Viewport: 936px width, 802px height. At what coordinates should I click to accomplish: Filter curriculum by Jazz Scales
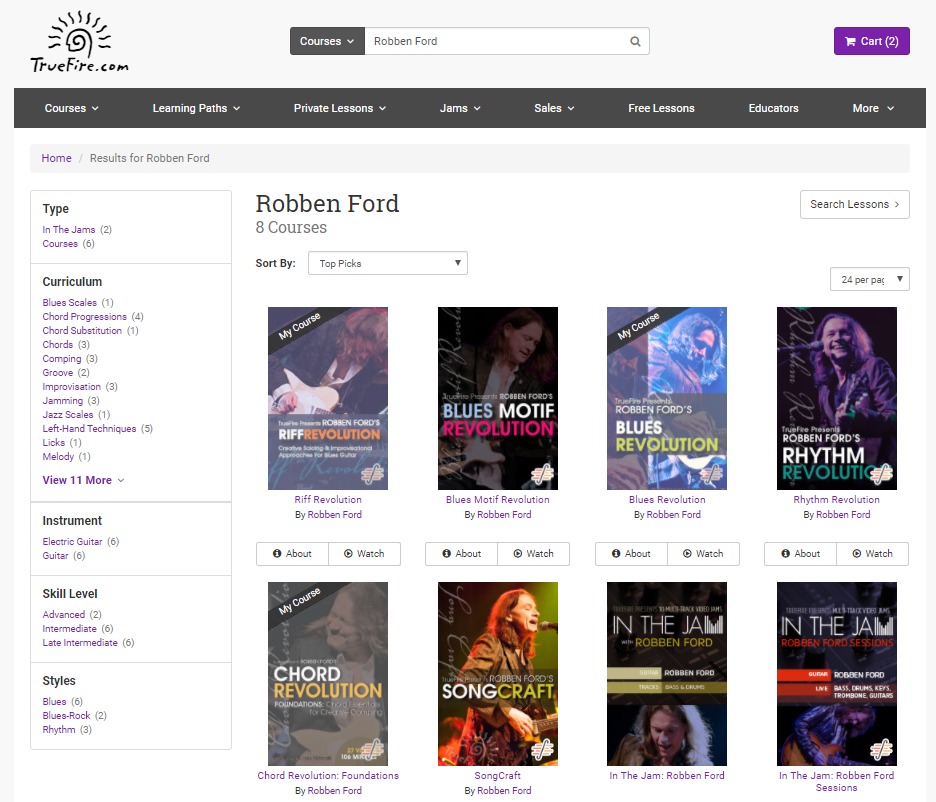[x=67, y=415]
